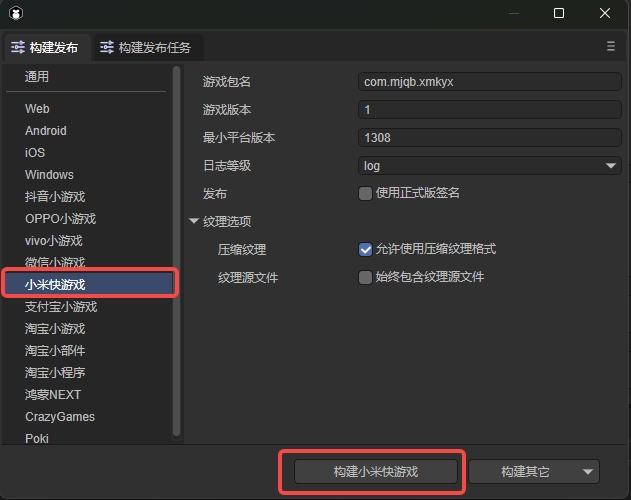Click the 最小平台版本 input field
The width and height of the screenshot is (631, 500).
click(x=490, y=138)
